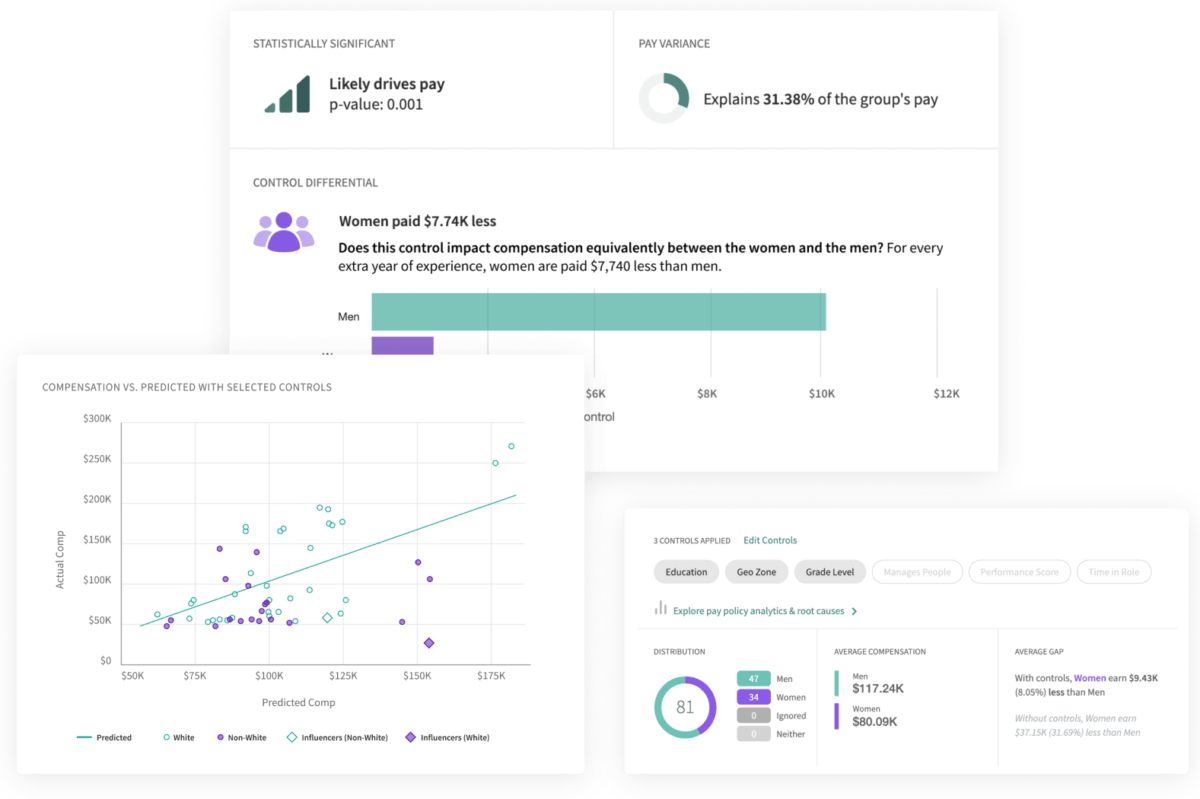This screenshot has height=799, width=1200.
Task: Enable the Time in Role control
Action: tap(1114, 572)
